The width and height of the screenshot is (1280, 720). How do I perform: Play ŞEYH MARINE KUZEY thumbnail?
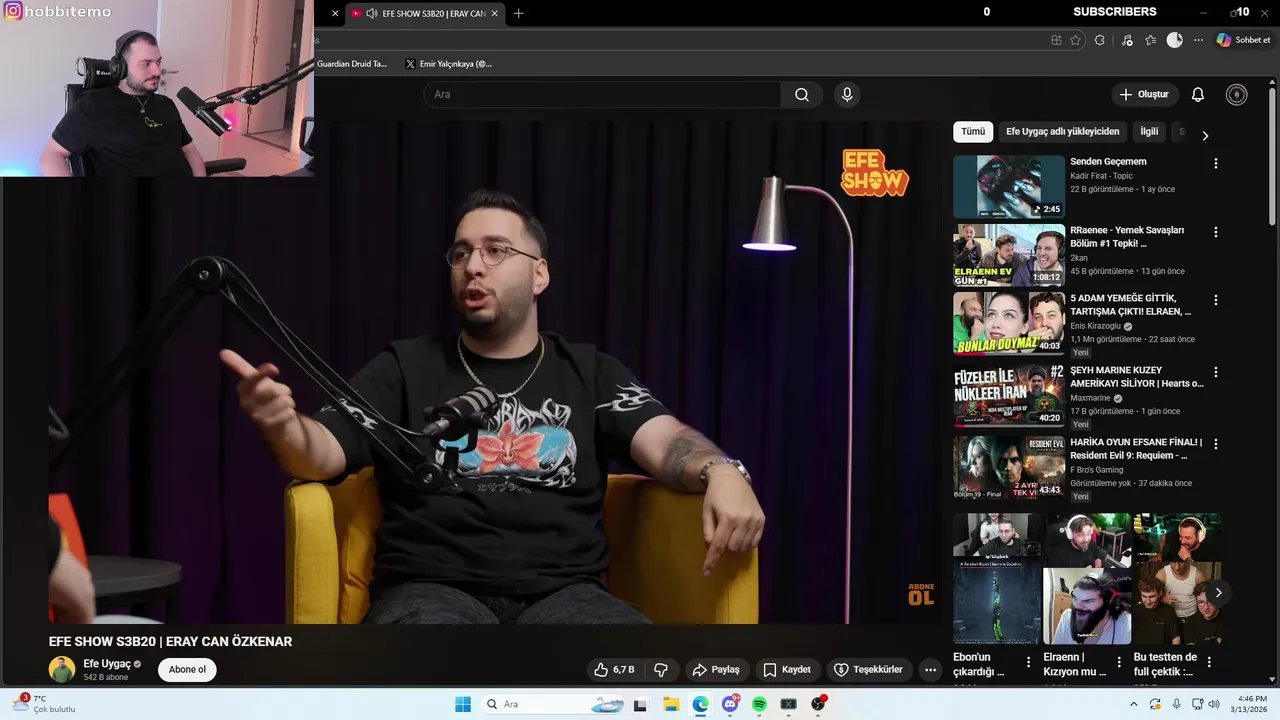coord(1009,395)
